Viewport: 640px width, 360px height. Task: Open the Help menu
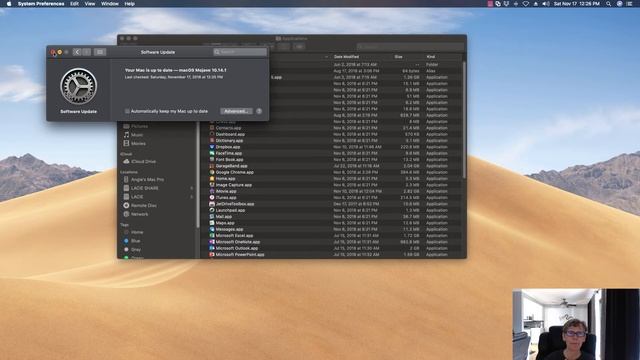(x=129, y=4)
